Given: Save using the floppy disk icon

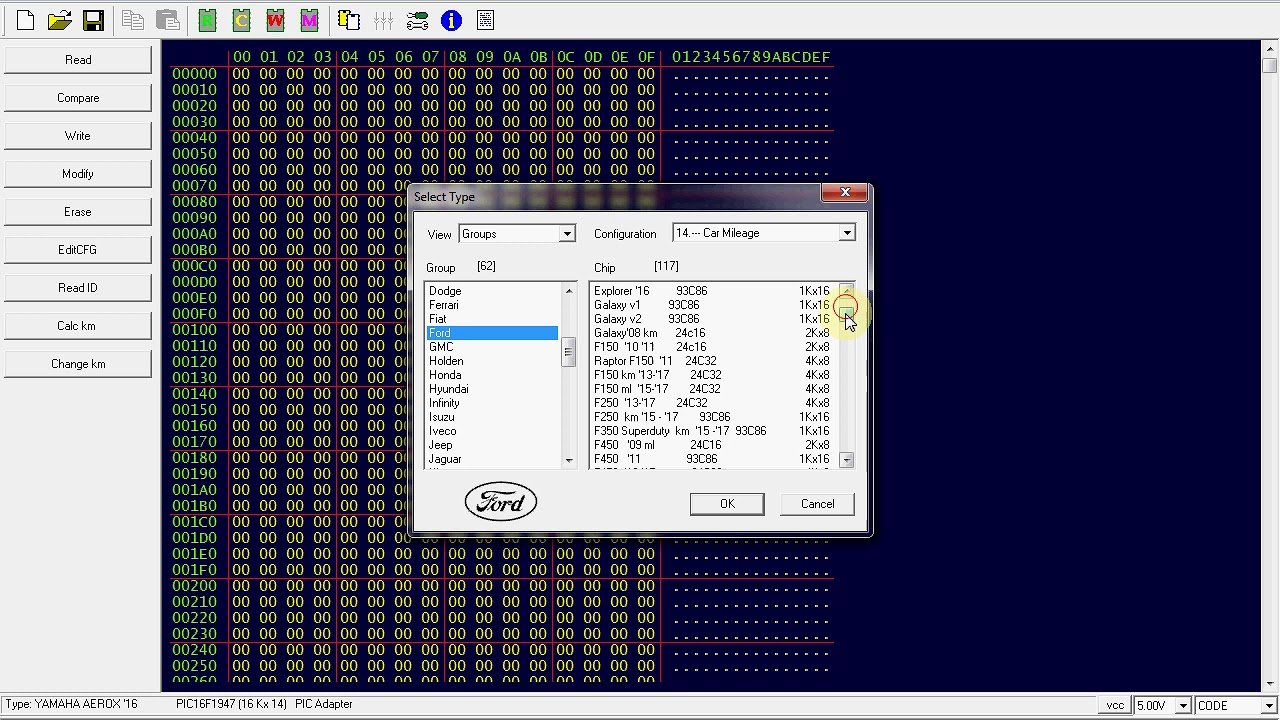Looking at the screenshot, I should [x=93, y=20].
